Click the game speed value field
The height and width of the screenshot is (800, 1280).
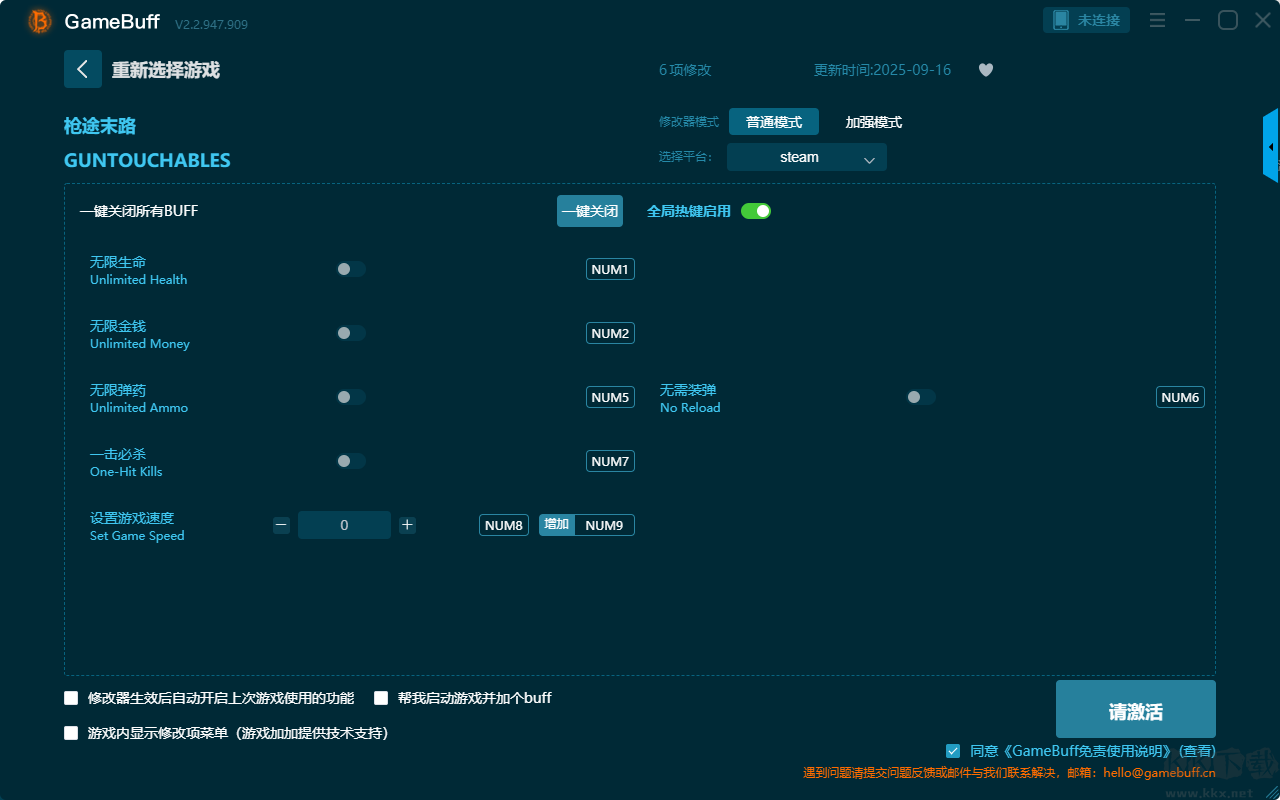pyautogui.click(x=344, y=524)
